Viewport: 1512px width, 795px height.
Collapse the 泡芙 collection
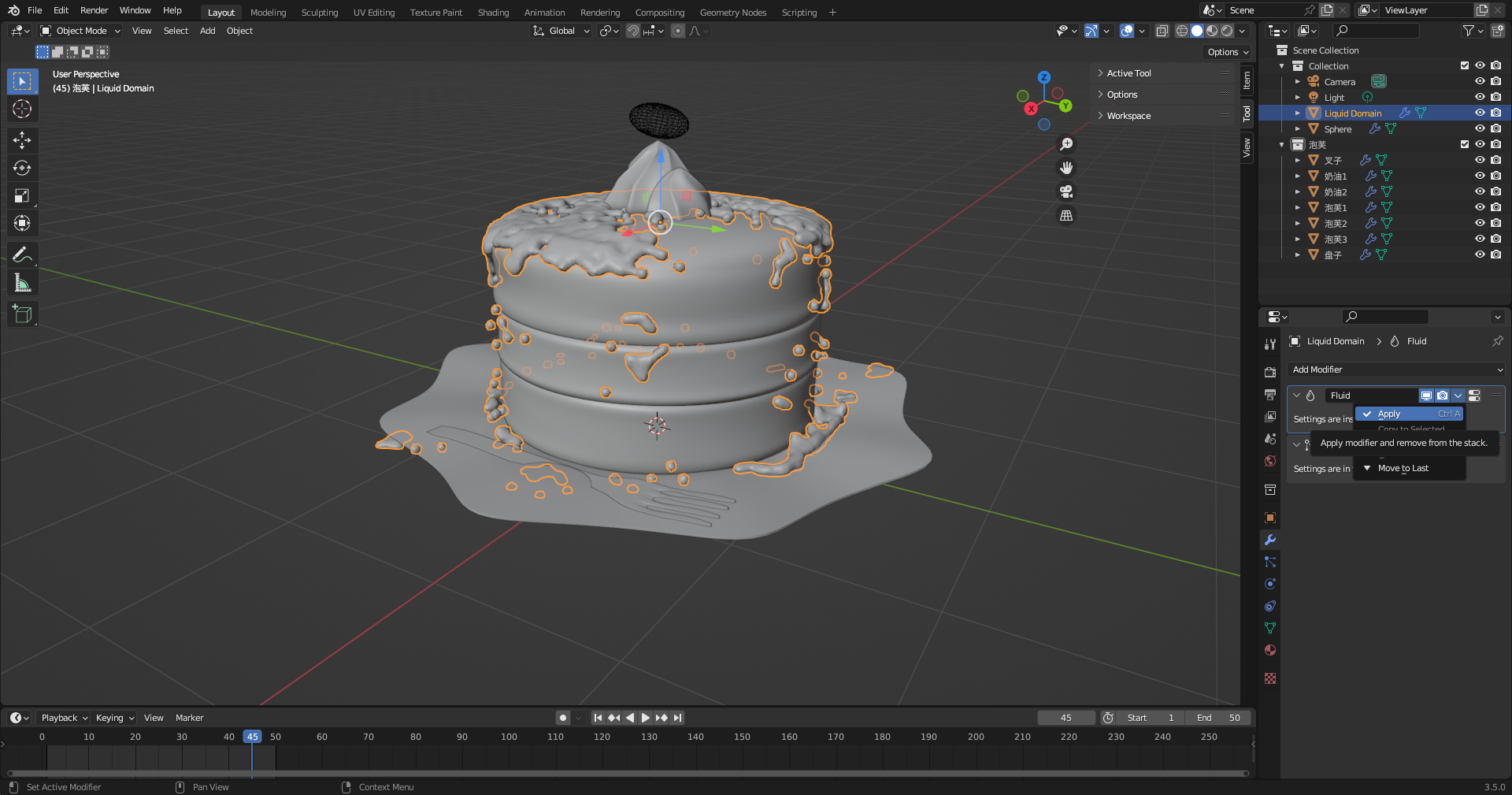click(x=1282, y=145)
